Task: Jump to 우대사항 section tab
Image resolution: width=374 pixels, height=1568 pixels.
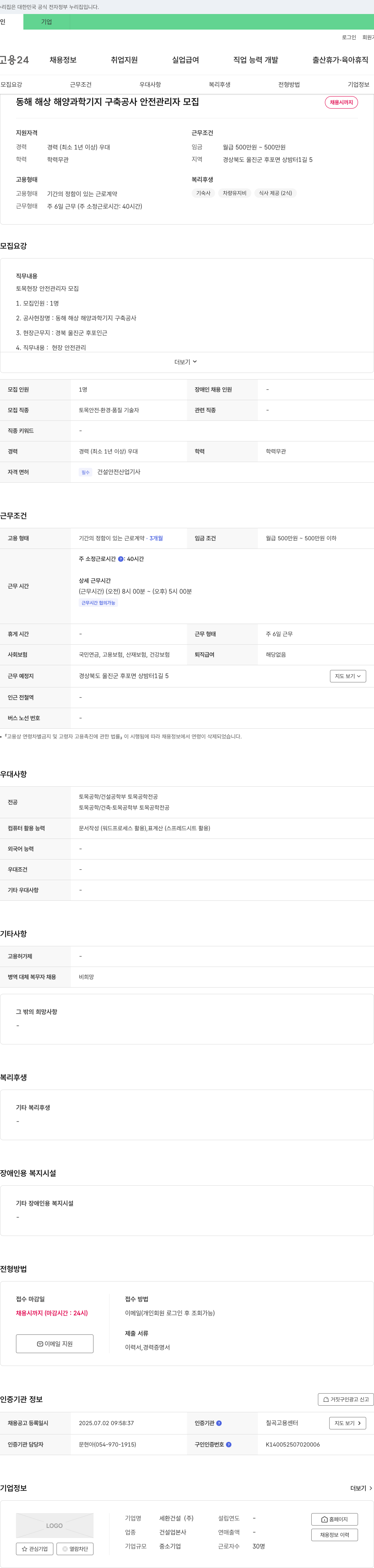Action: pos(150,84)
